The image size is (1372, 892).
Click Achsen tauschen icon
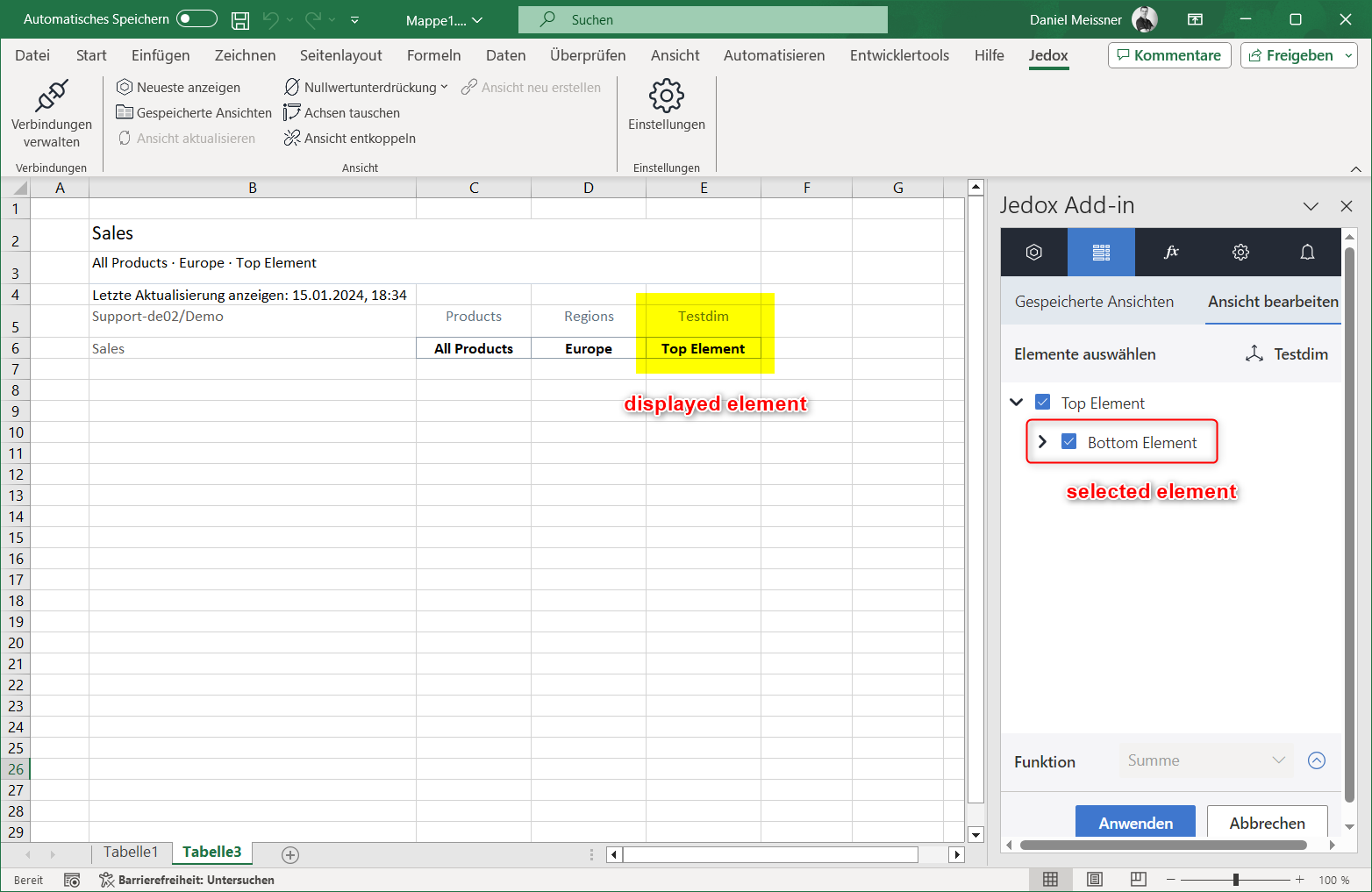[292, 113]
